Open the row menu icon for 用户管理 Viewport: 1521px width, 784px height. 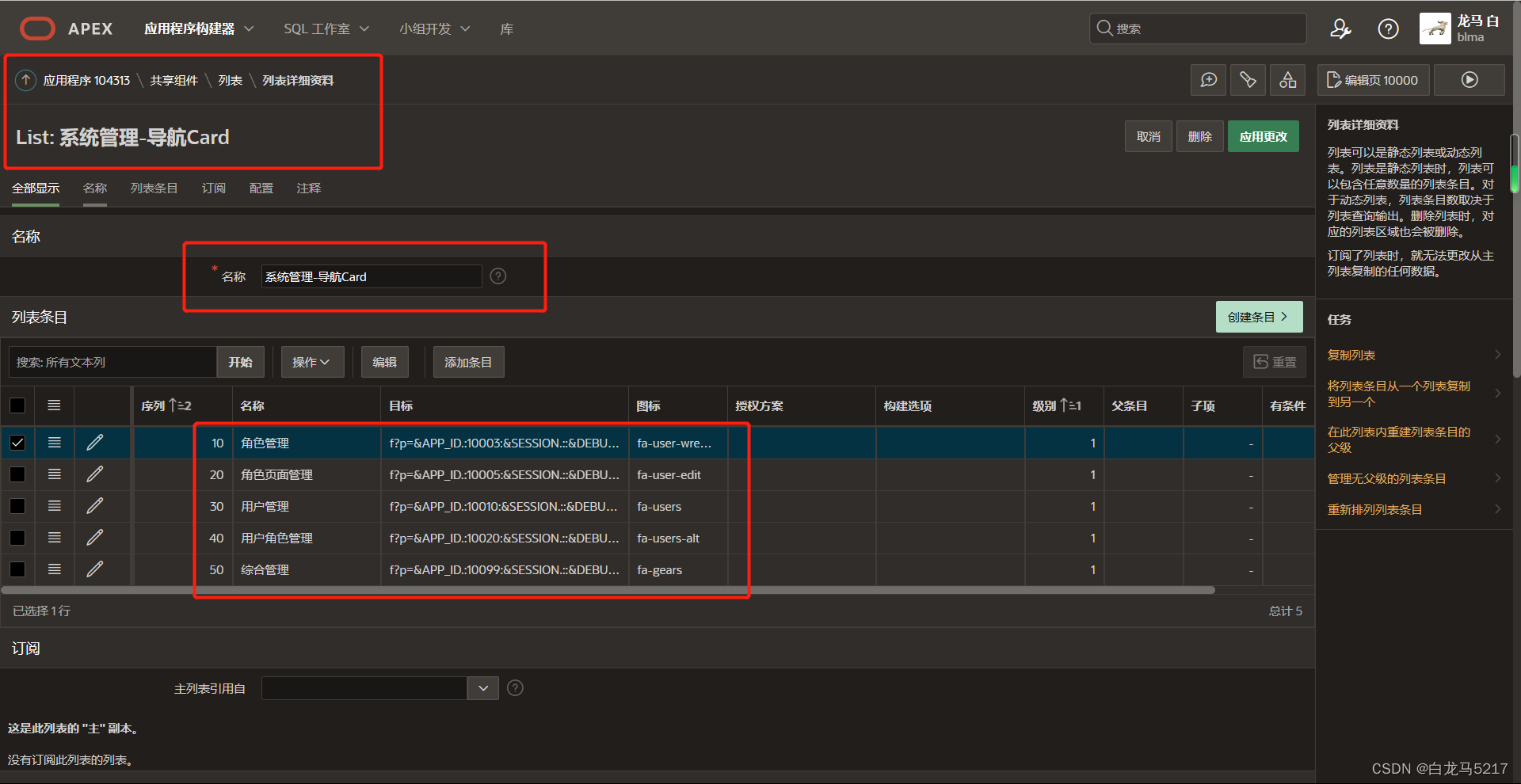pos(54,506)
